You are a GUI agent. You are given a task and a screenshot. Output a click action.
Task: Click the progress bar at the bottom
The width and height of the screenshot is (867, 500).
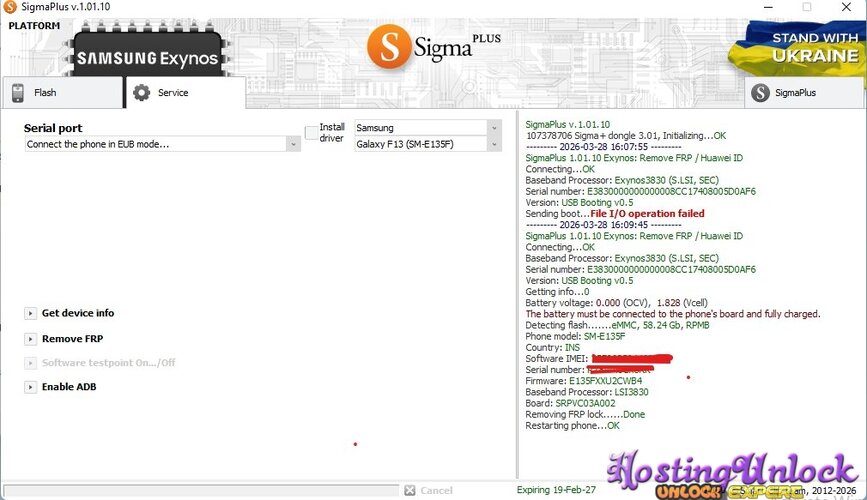pos(200,490)
